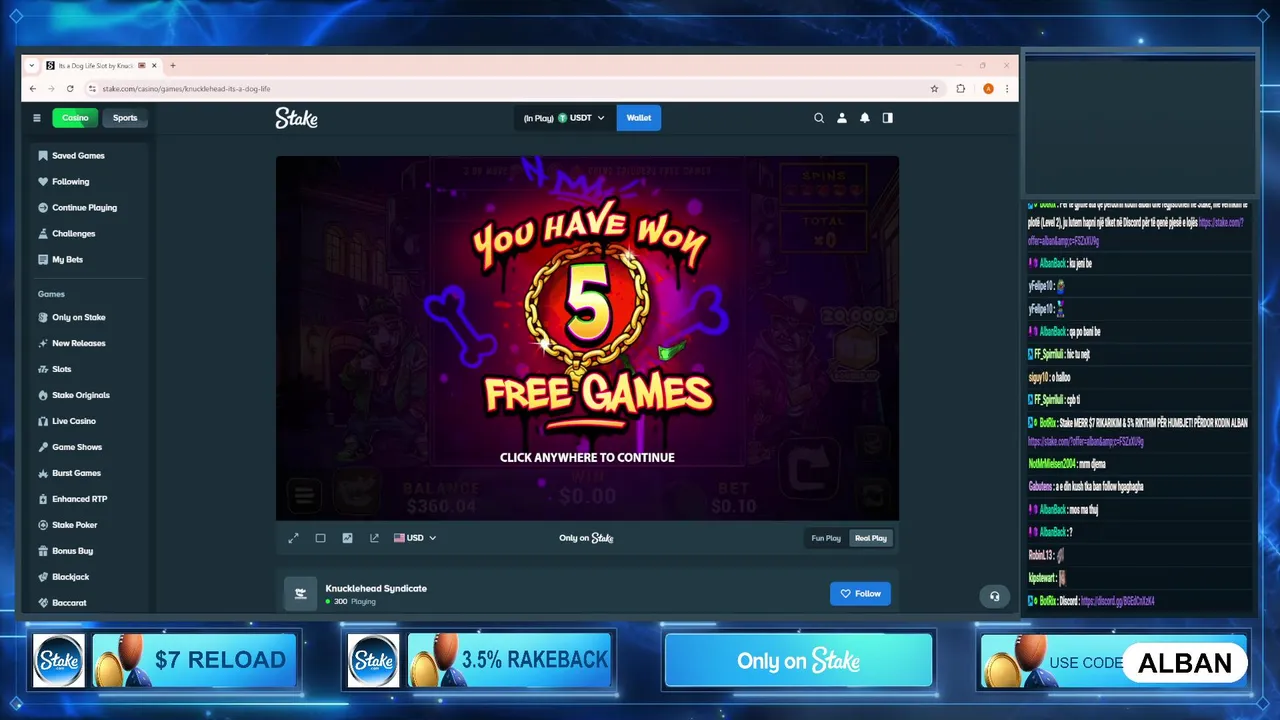Bookmark this page with the star icon

tap(935, 88)
